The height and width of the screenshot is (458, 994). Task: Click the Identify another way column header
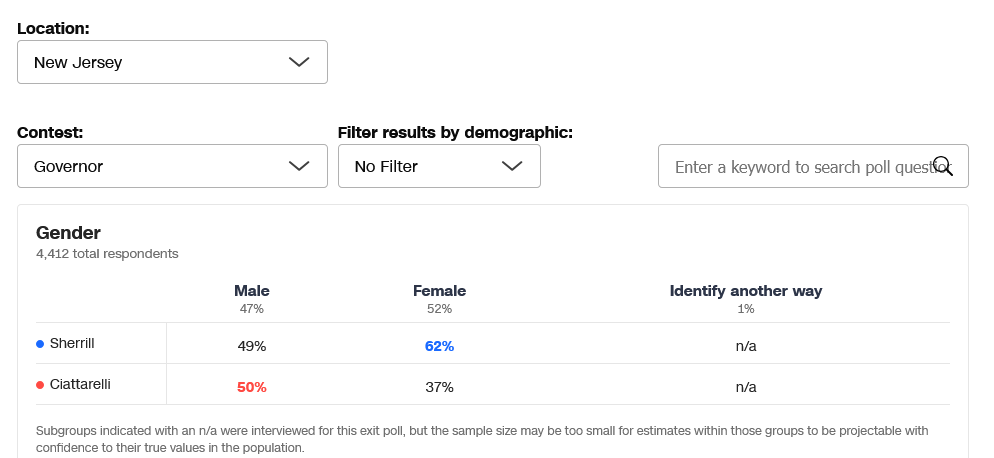[746, 291]
